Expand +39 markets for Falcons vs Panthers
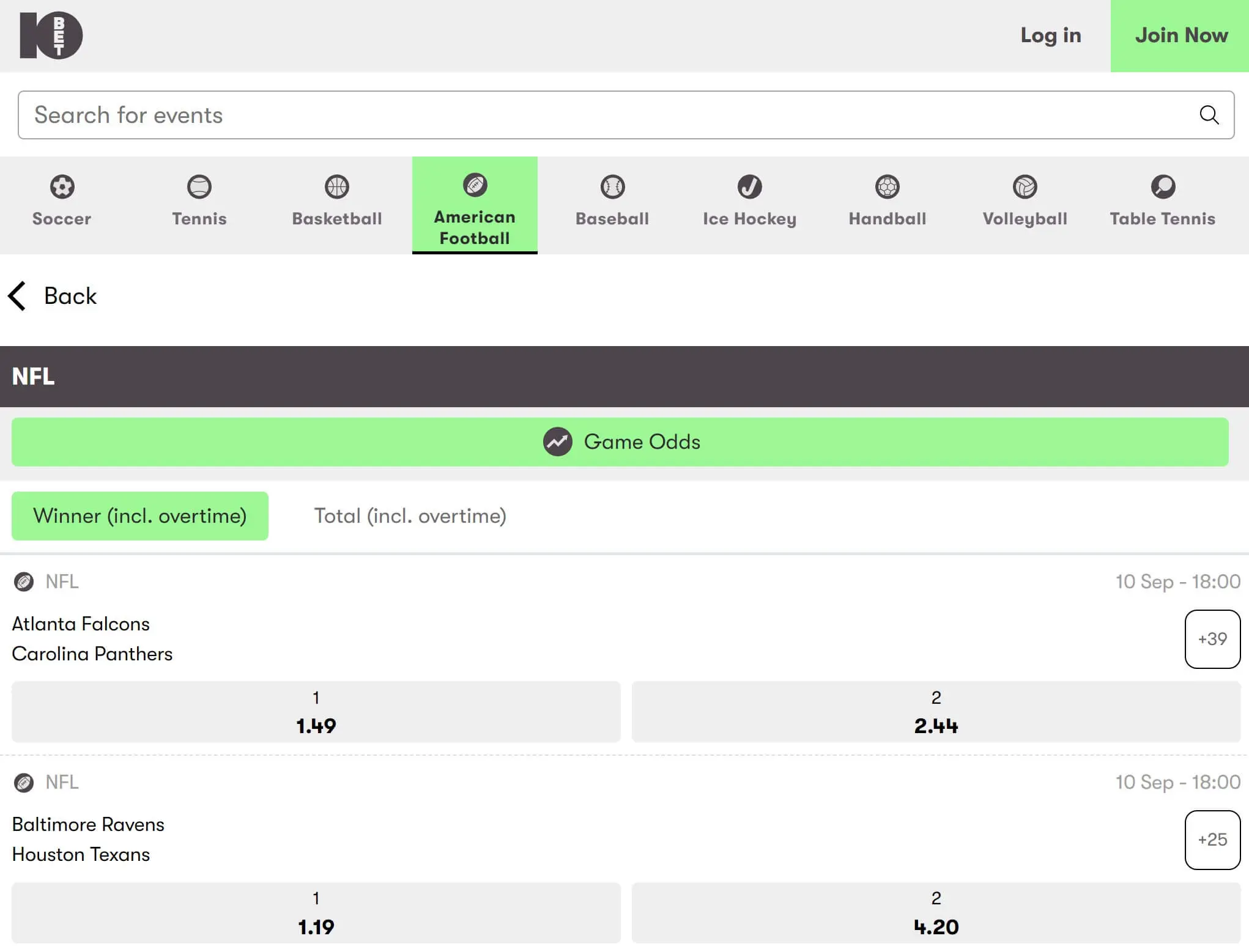1249x952 pixels. click(1212, 639)
